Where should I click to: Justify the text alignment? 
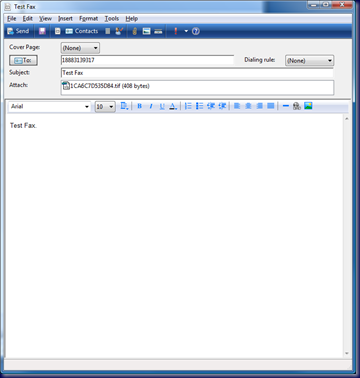tap(271, 106)
